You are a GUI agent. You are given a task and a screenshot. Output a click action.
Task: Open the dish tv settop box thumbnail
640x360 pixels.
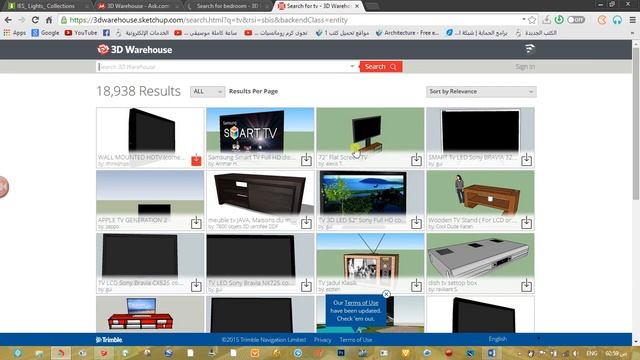tap(480, 256)
